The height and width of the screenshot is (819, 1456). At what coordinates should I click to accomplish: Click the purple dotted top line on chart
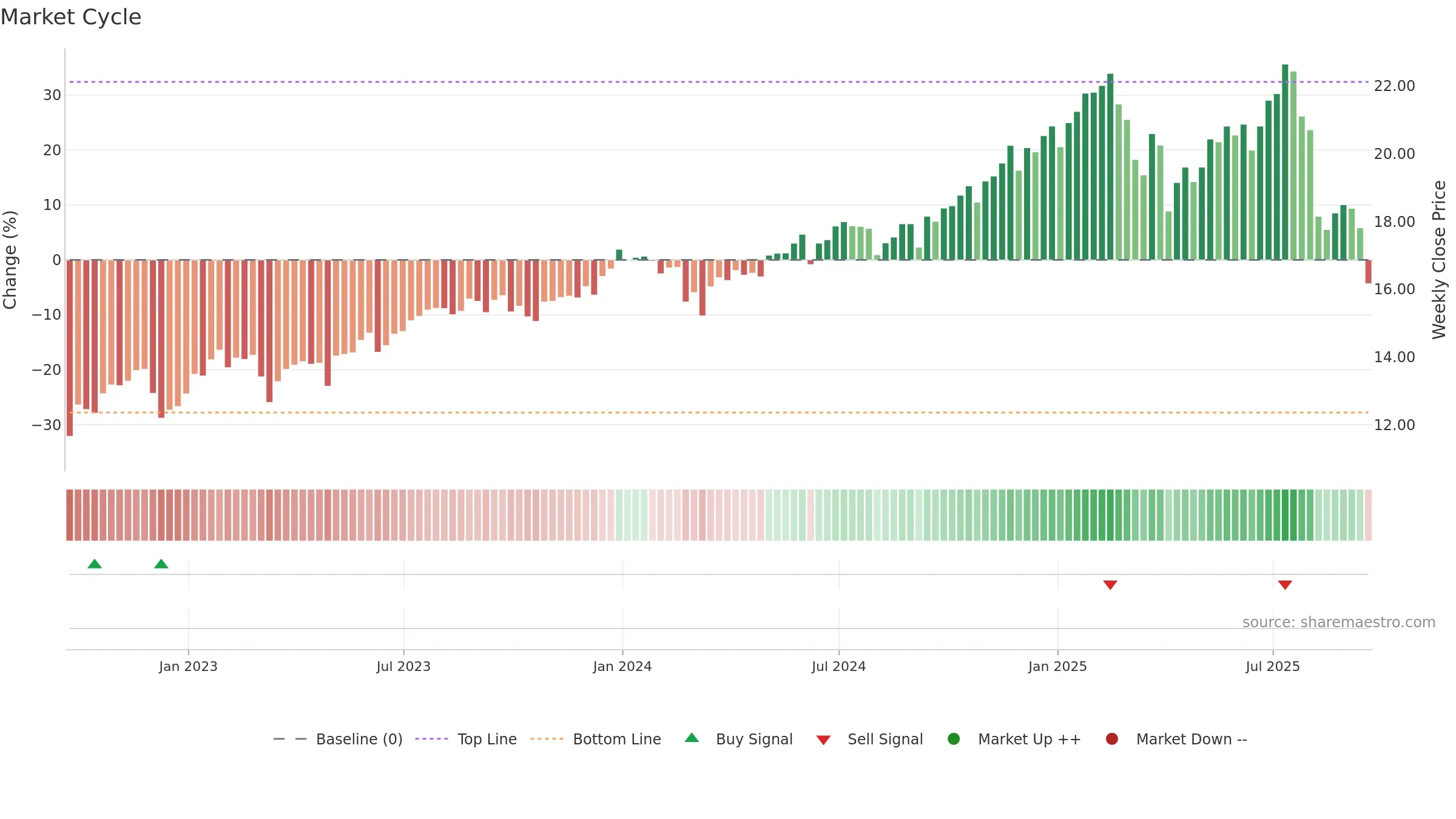(719, 82)
